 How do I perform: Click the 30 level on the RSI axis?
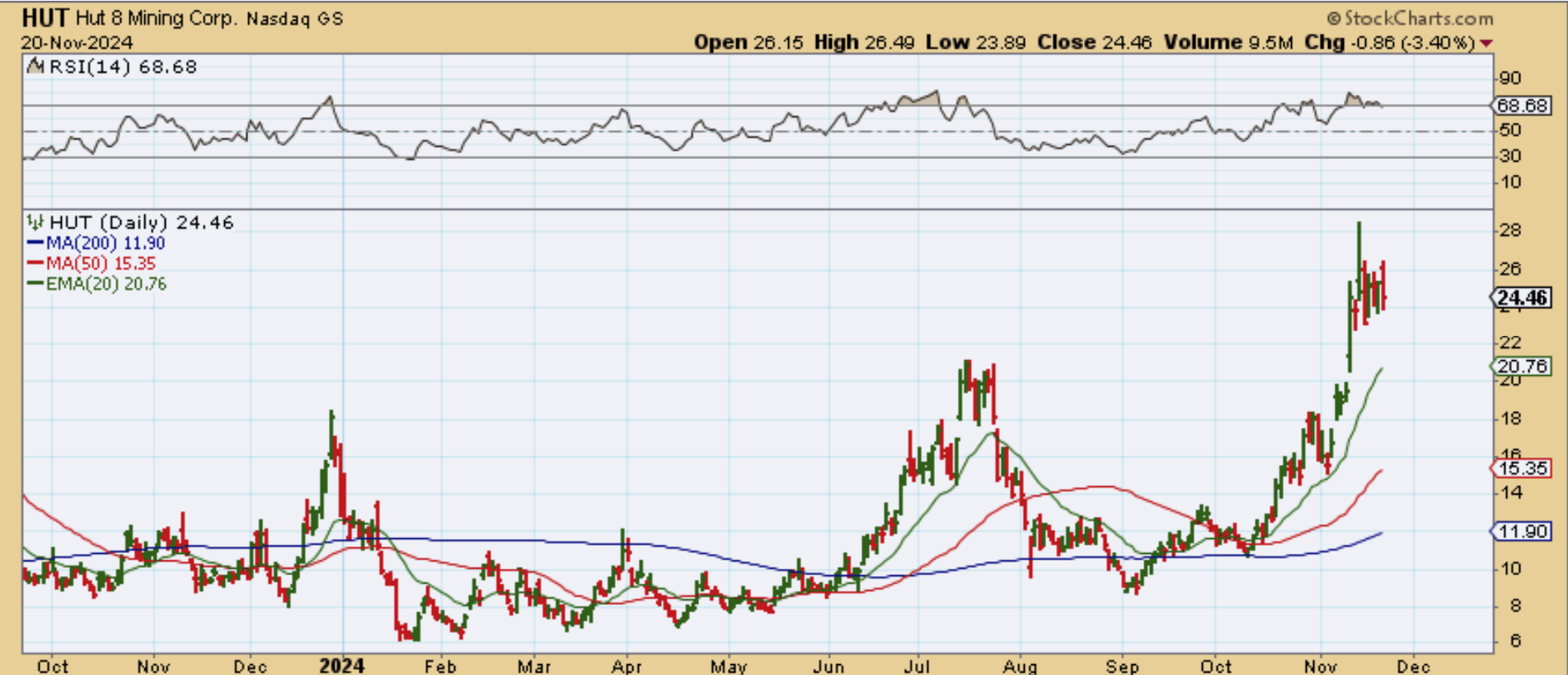1510,156
